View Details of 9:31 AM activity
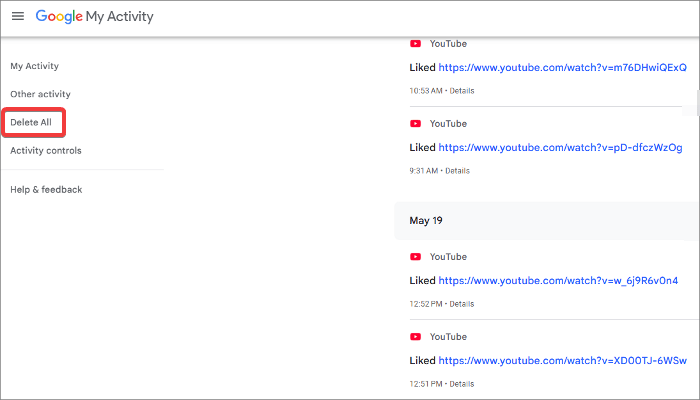Screen dimensions: 700x400 [457, 171]
